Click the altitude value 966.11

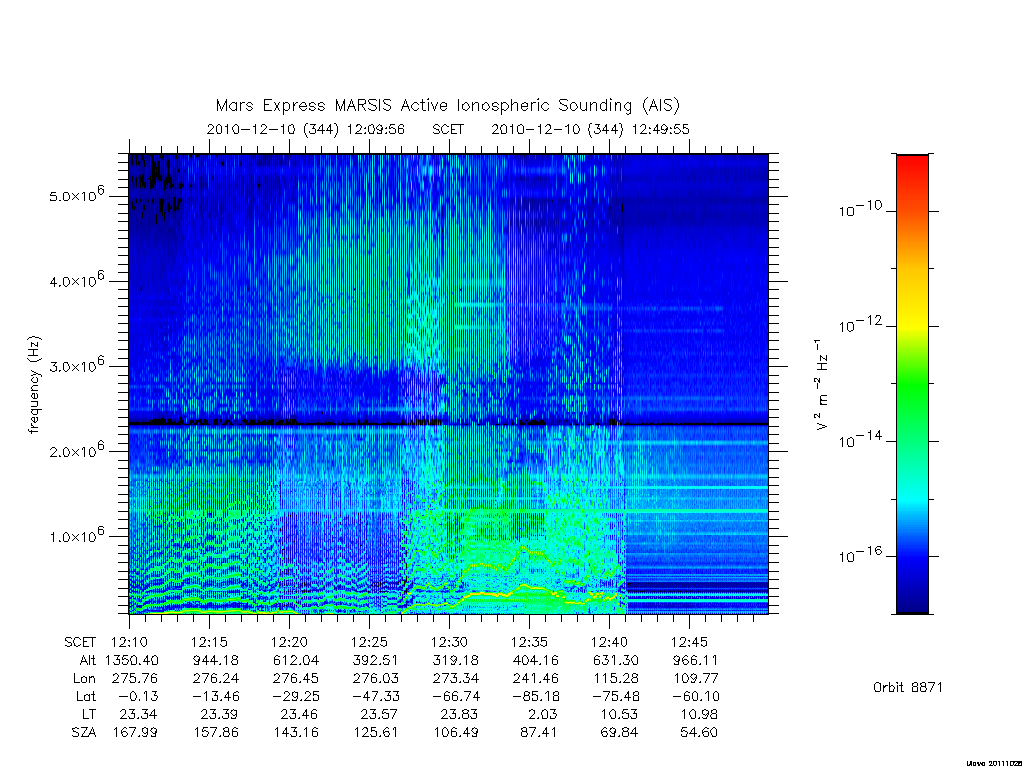696,660
